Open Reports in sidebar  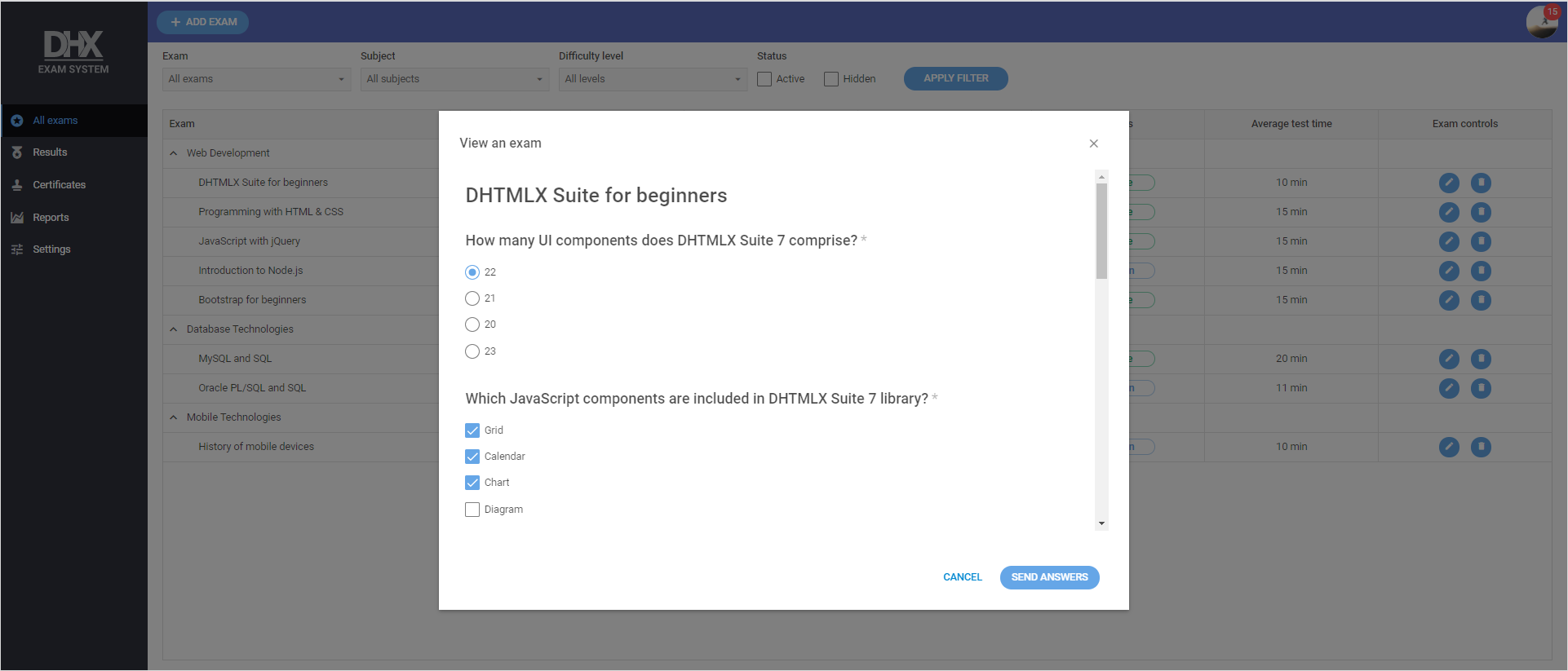(x=74, y=218)
